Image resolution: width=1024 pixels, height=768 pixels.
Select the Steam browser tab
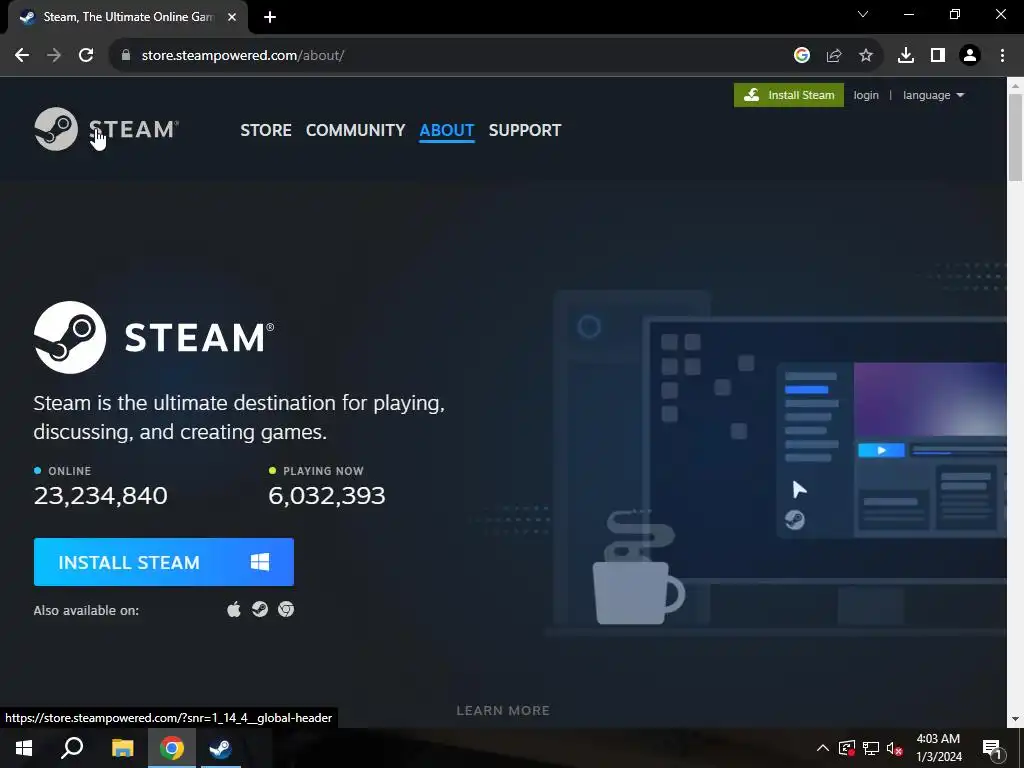[x=128, y=17]
